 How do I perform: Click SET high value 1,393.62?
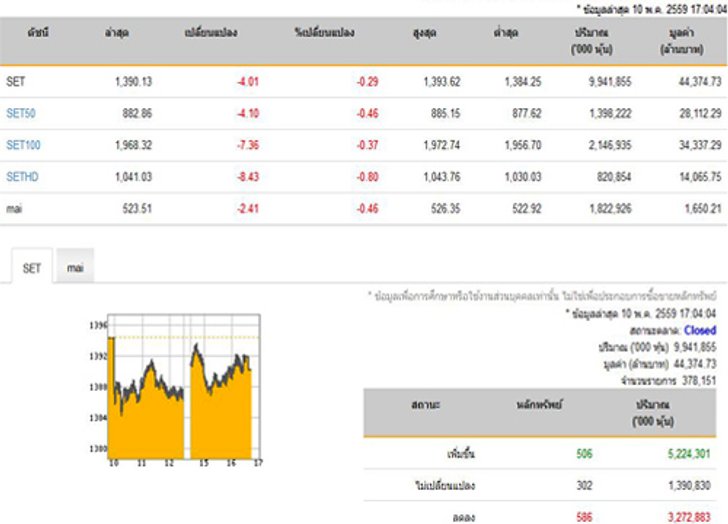pos(442,82)
